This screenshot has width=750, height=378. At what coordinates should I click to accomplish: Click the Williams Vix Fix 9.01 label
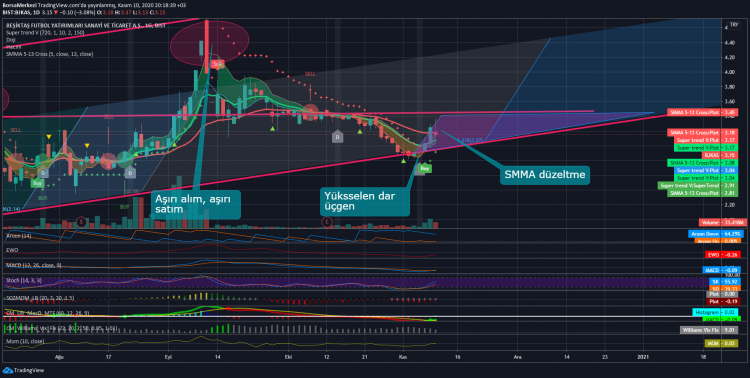[x=709, y=330]
